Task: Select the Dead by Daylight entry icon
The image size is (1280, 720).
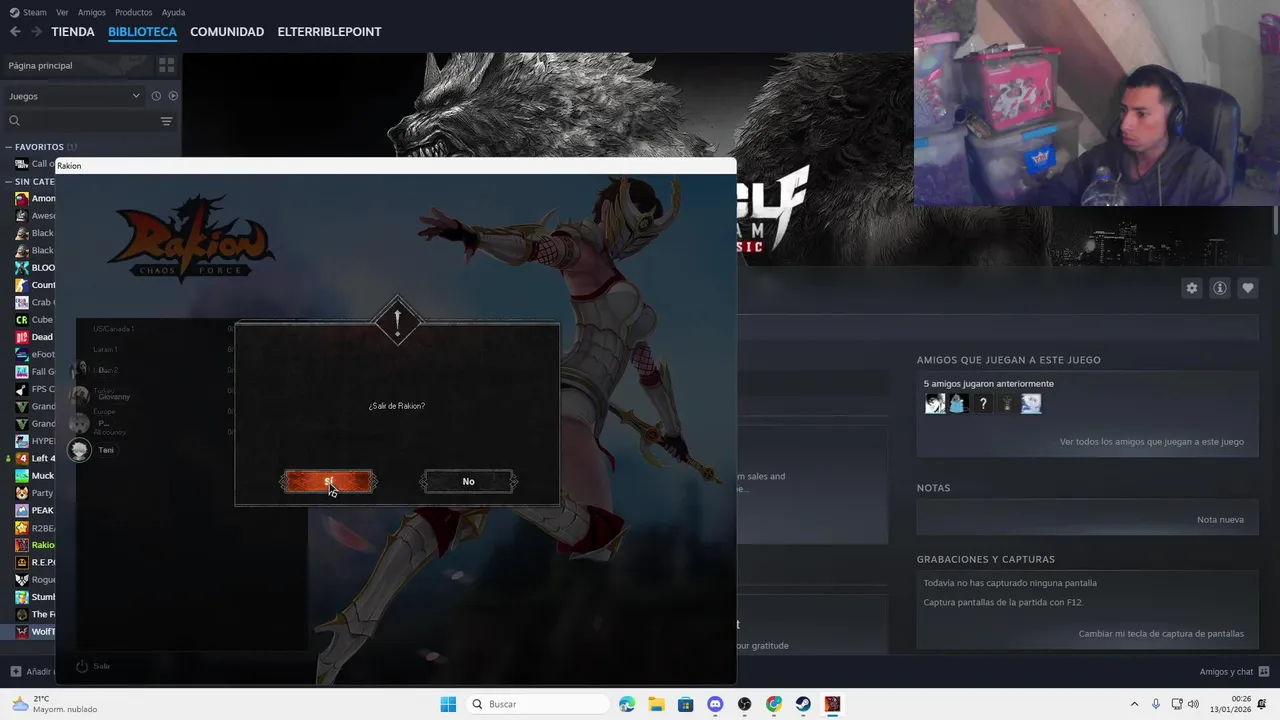Action: point(22,337)
